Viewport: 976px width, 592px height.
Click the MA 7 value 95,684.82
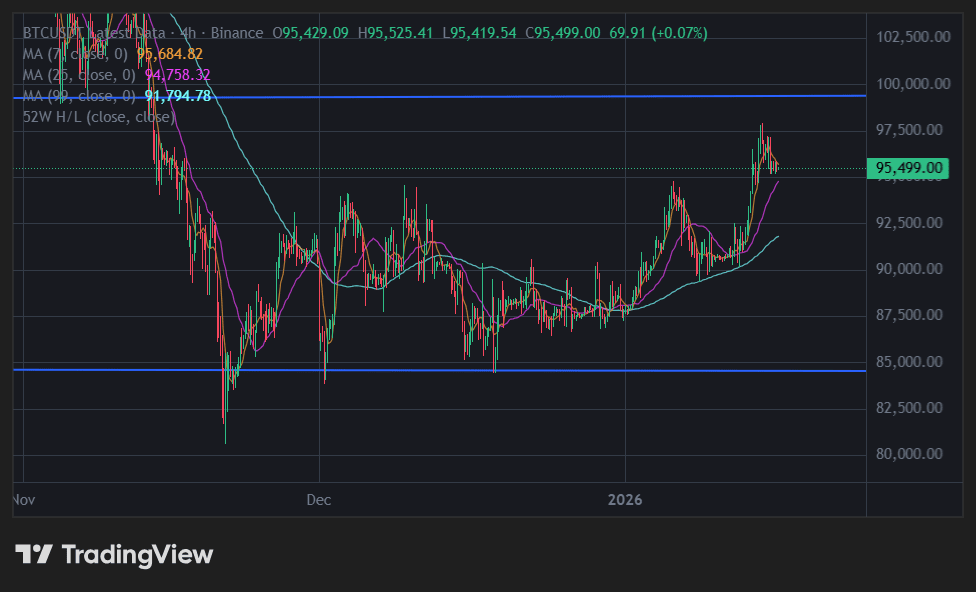(170, 54)
